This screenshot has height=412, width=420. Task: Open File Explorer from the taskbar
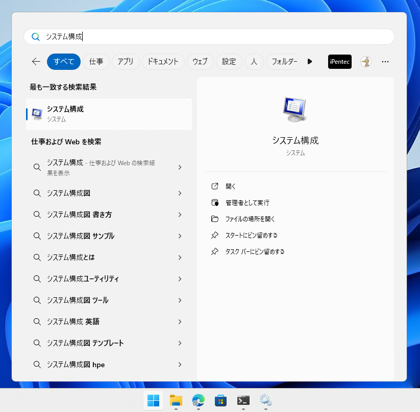point(176,400)
